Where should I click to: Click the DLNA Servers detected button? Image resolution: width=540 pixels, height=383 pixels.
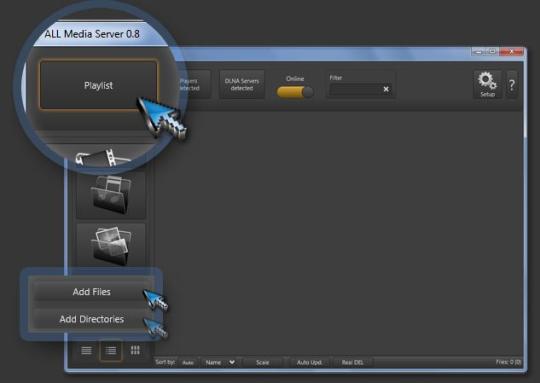pos(242,84)
